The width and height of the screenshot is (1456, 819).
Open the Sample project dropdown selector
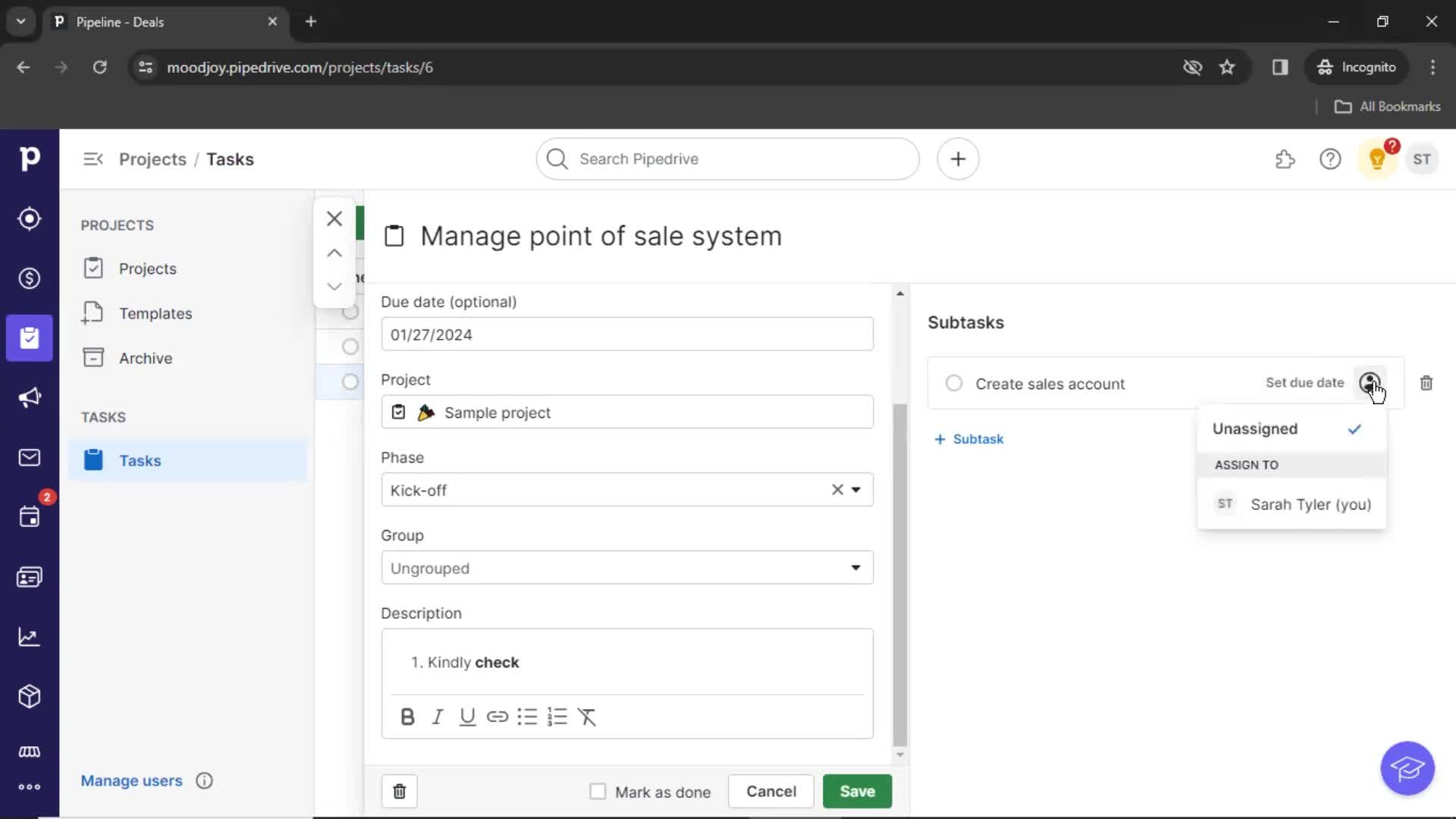627,412
